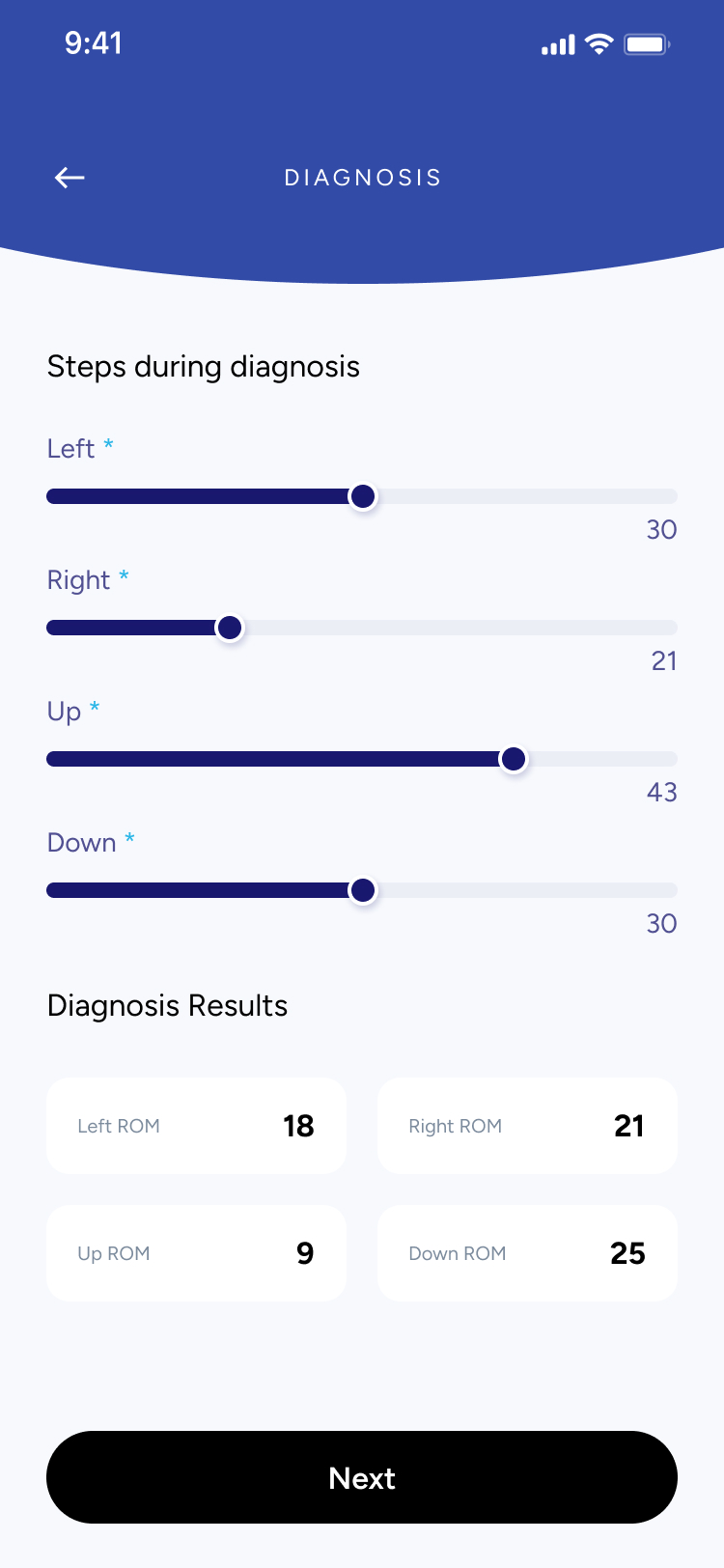Tap the battery status icon
The width and height of the screenshot is (724, 1568).
coord(647,44)
